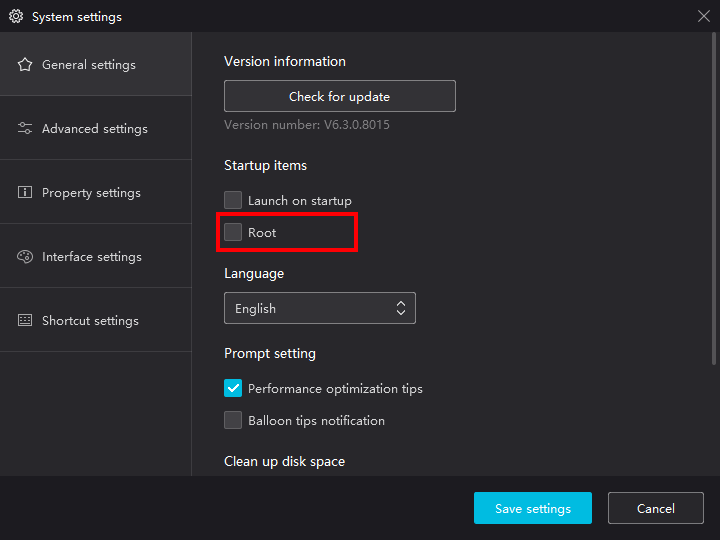Enable Balloon tips notification checkbox
This screenshot has width=720, height=540.
pyautogui.click(x=233, y=420)
